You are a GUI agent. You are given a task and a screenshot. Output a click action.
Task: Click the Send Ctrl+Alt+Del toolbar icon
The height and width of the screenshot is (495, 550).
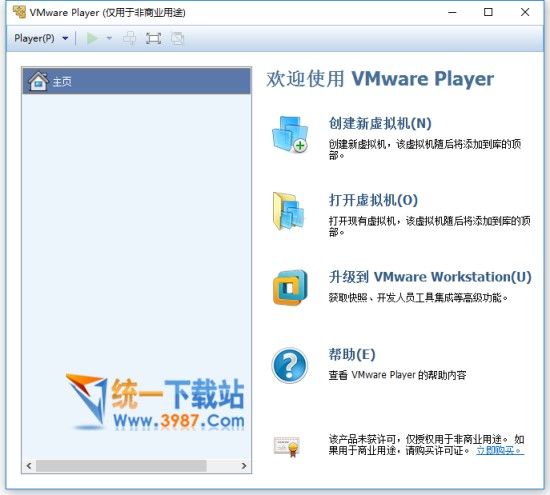click(x=129, y=38)
